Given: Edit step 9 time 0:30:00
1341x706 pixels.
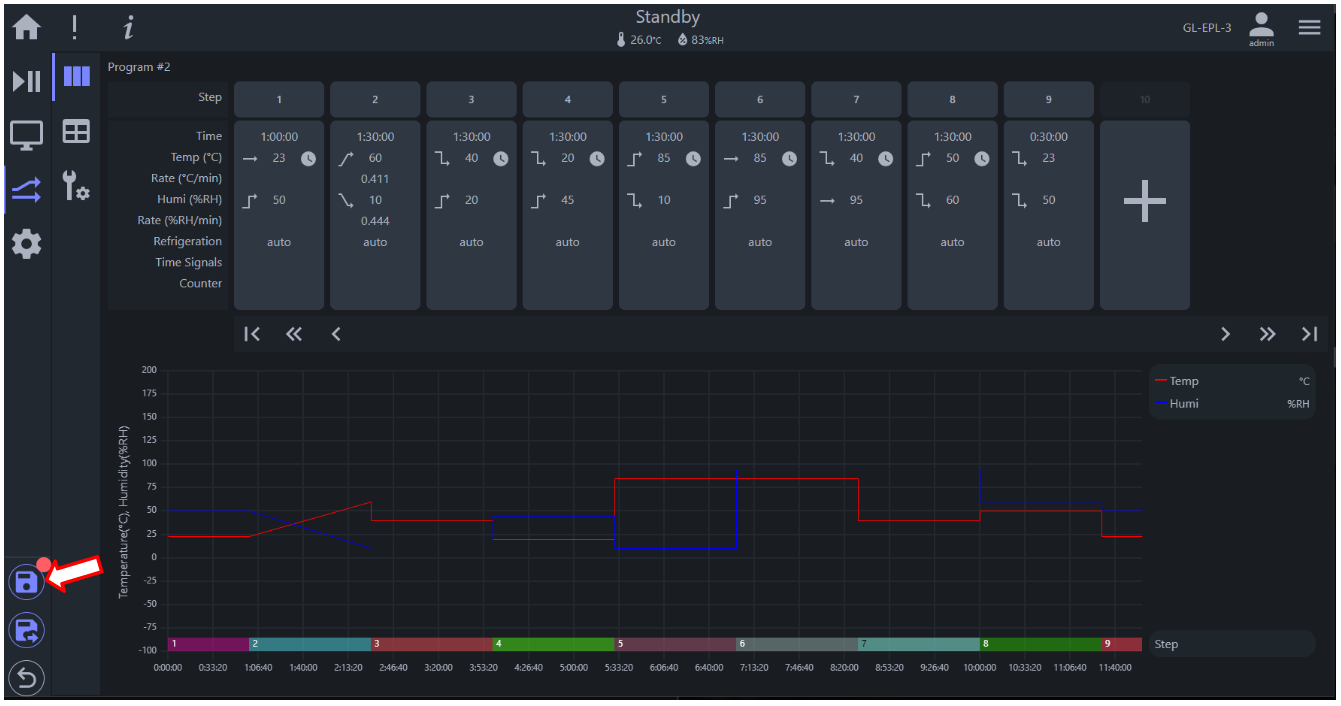Looking at the screenshot, I should pos(1049,137).
